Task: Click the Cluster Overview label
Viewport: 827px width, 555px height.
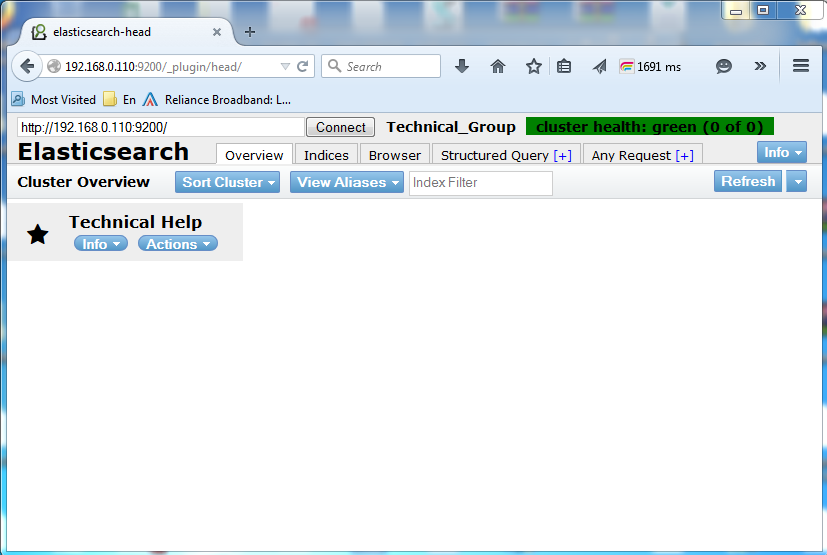Action: pos(83,182)
